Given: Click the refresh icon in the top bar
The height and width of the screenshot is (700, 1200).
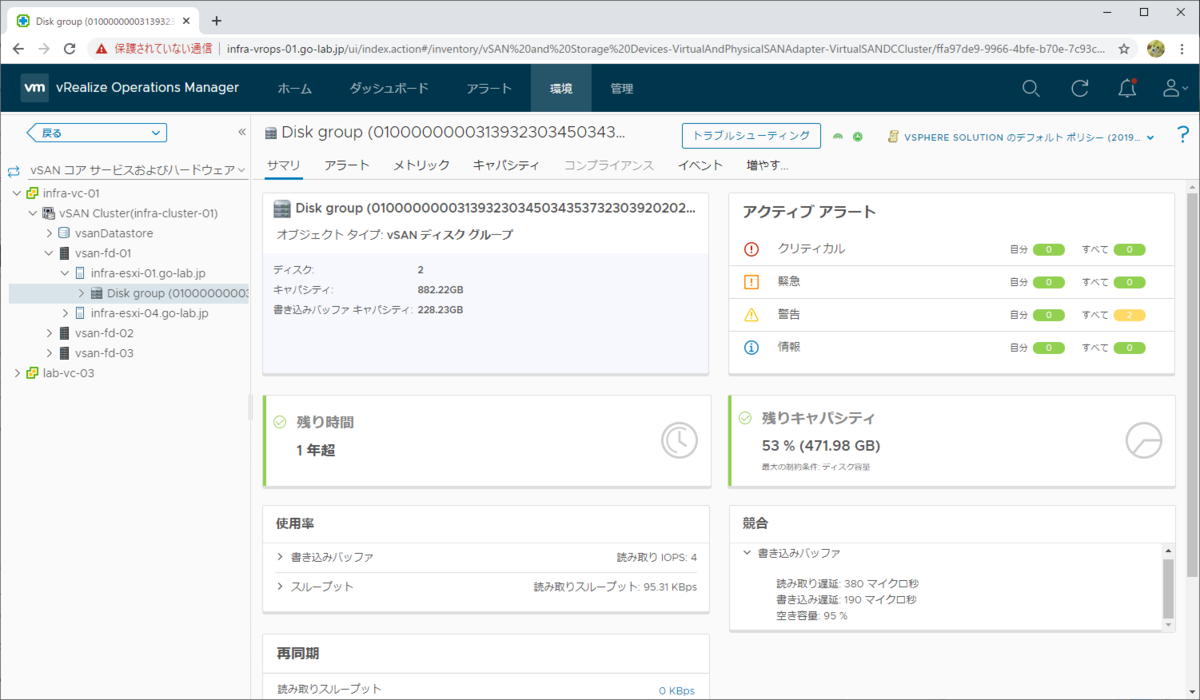Looking at the screenshot, I should pos(1079,88).
